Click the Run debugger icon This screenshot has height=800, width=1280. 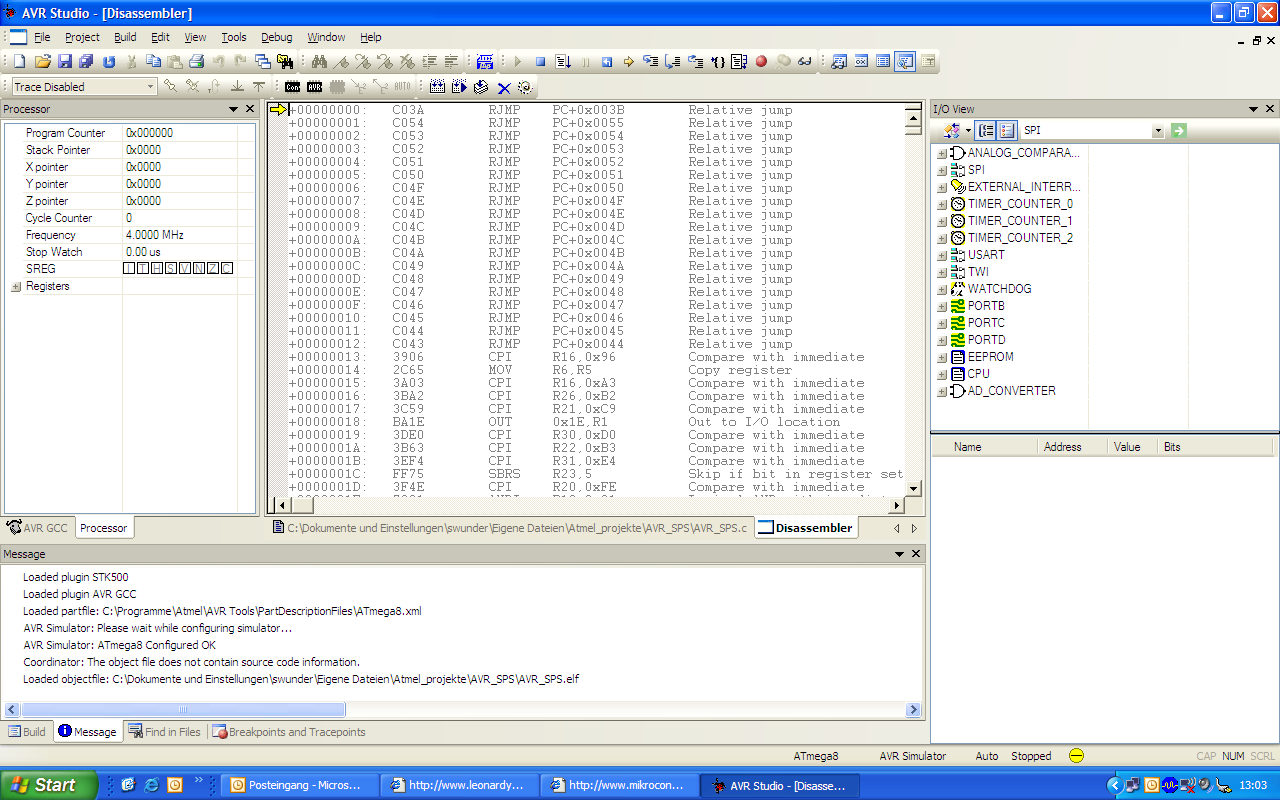563,61
